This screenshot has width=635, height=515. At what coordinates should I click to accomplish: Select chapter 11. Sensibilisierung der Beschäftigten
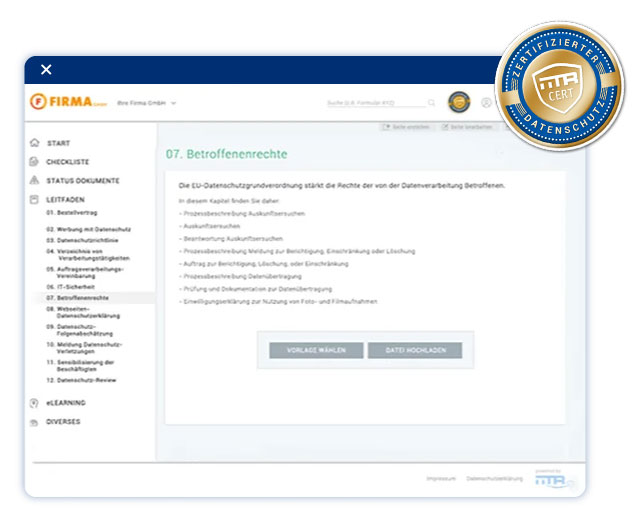pos(80,366)
